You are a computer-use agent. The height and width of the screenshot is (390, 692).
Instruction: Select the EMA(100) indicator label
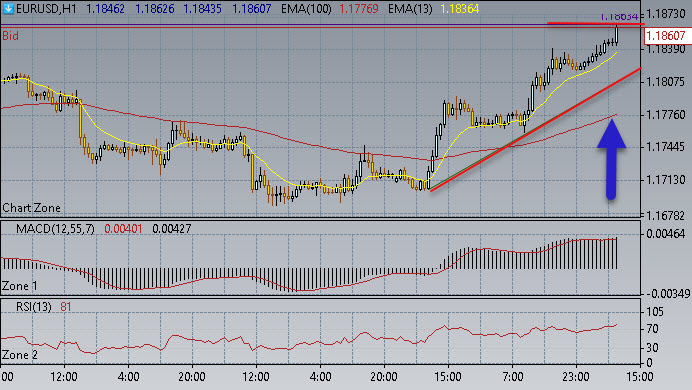[306, 9]
